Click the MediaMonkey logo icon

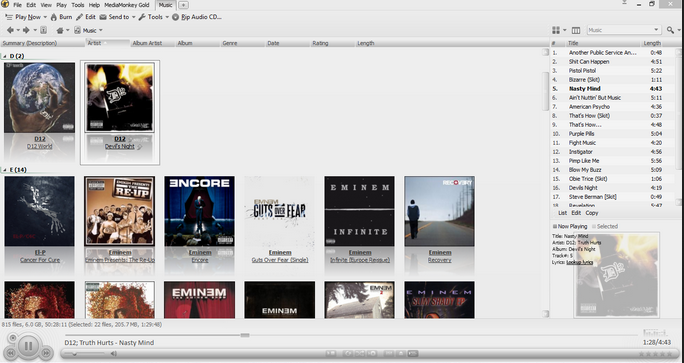coord(5,4)
